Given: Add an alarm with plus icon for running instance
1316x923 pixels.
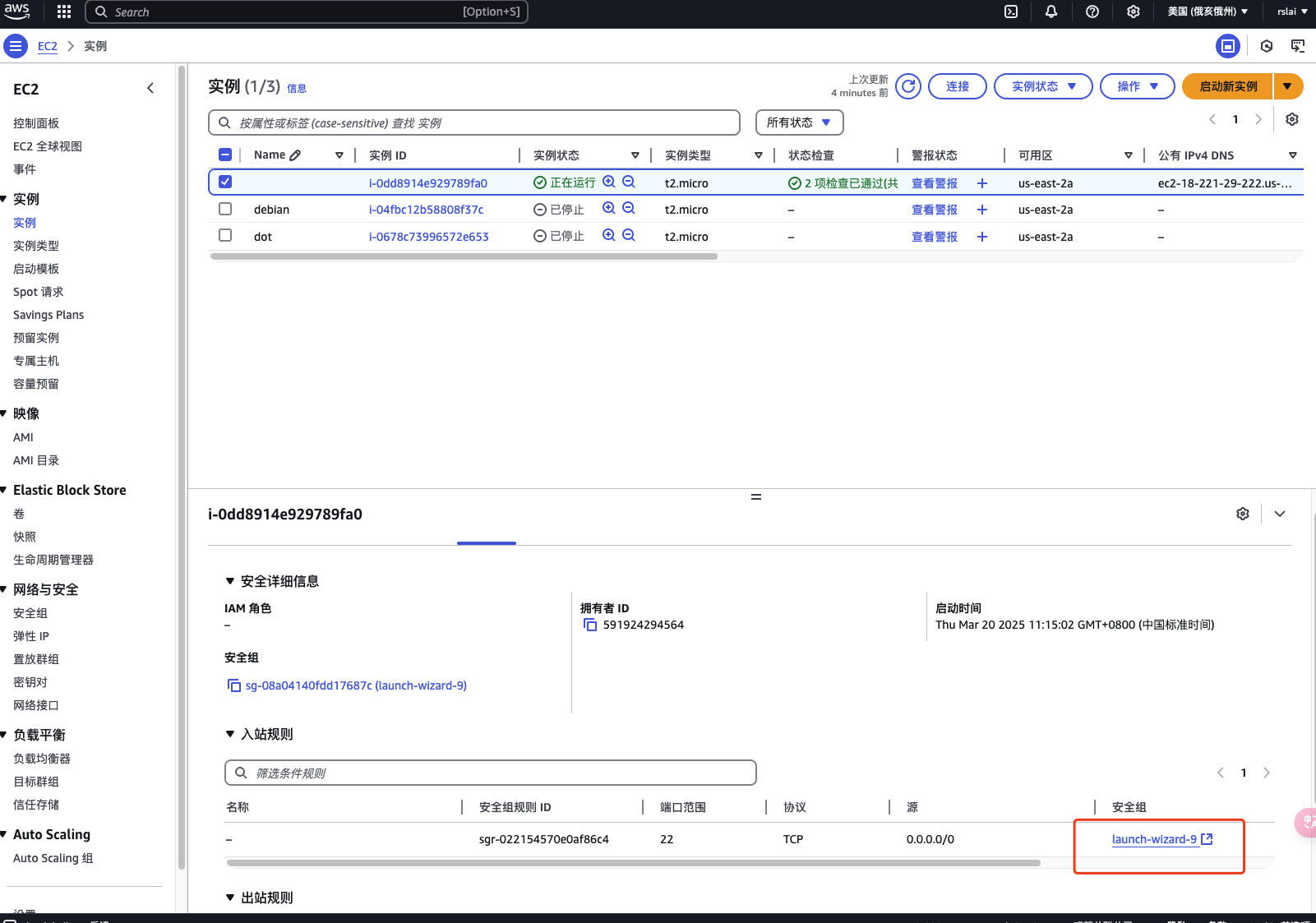Looking at the screenshot, I should [x=982, y=183].
